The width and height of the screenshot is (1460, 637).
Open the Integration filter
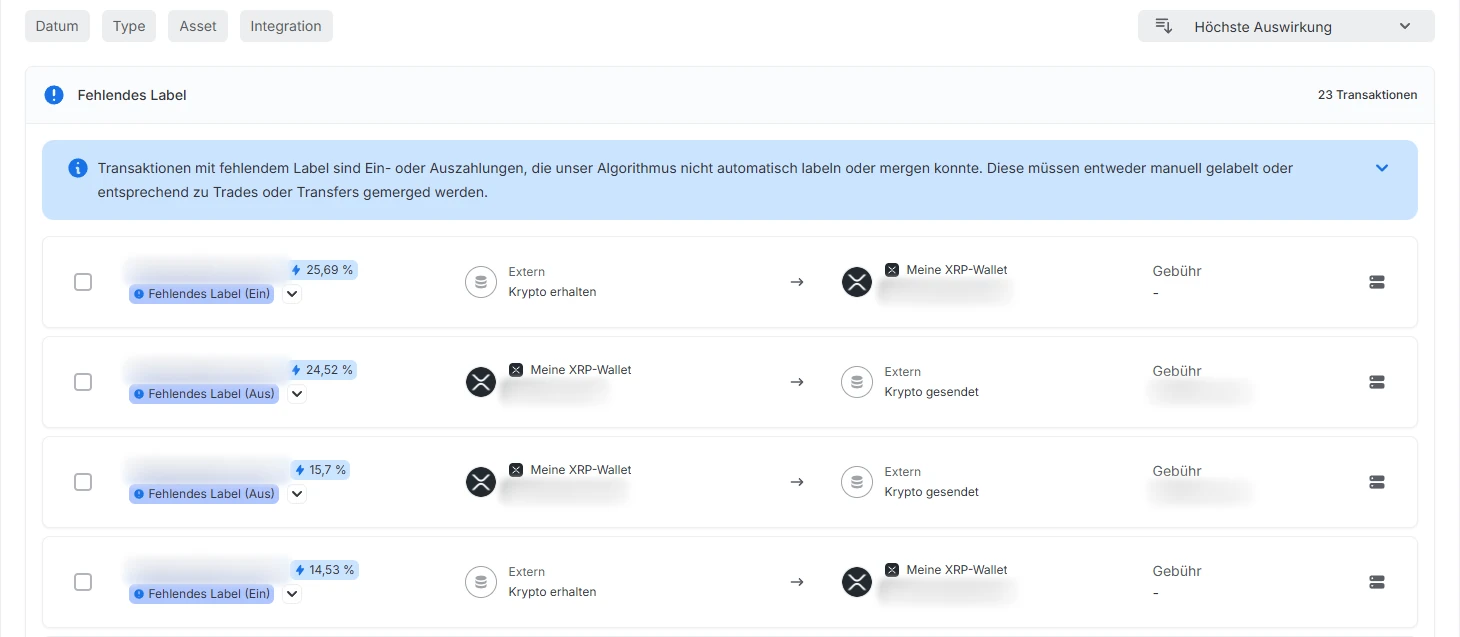[x=286, y=26]
